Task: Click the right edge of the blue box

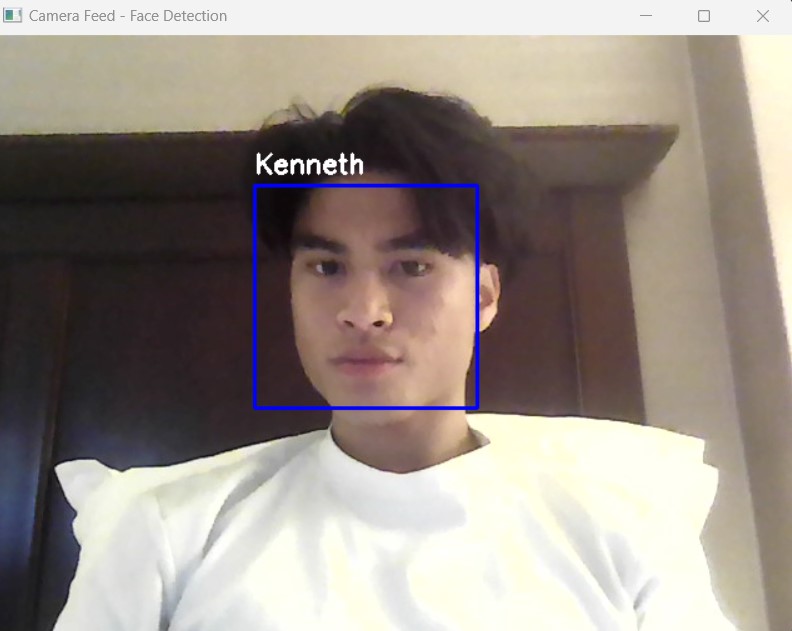Action: coord(477,297)
